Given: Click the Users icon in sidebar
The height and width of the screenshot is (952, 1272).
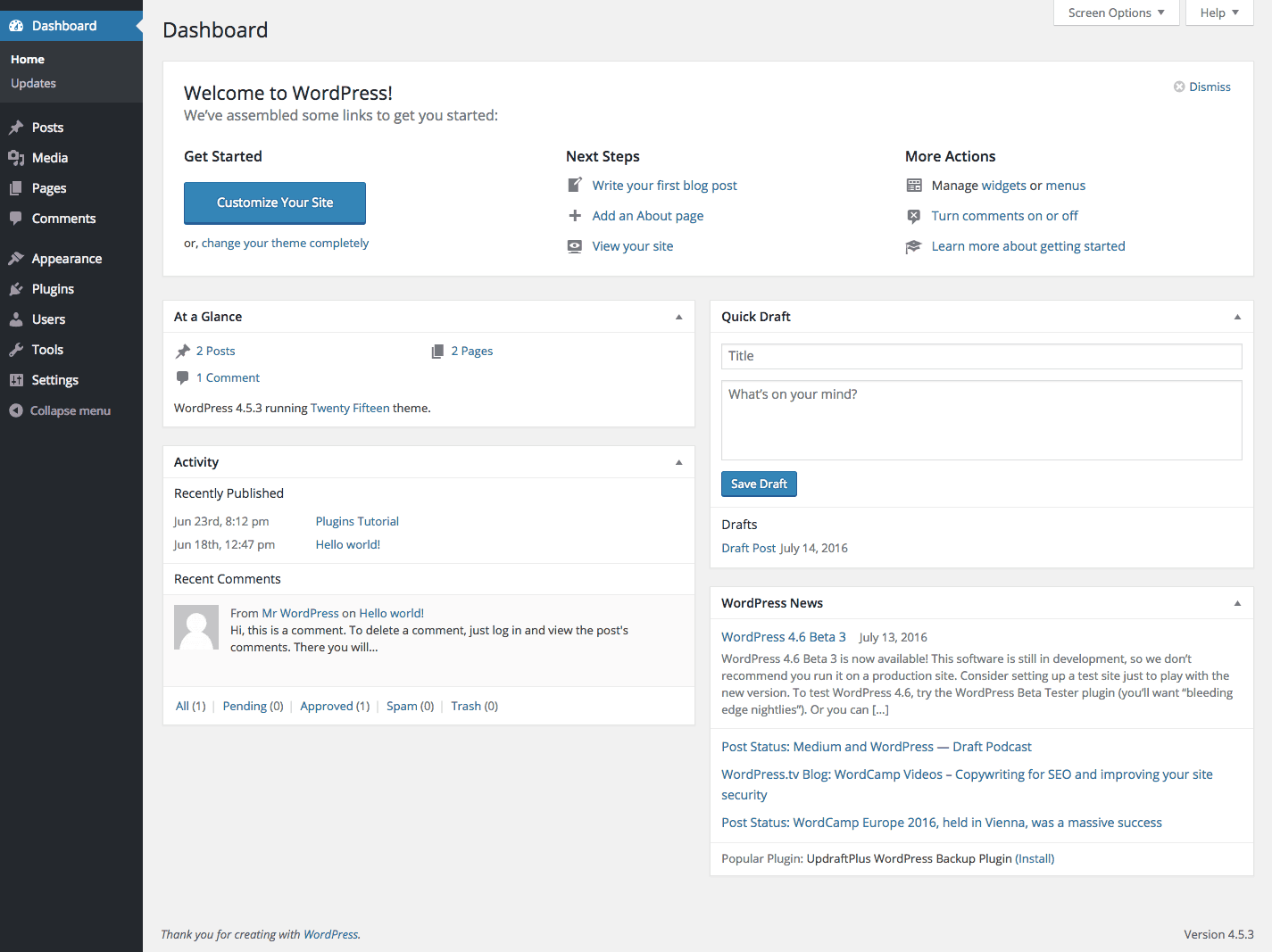Looking at the screenshot, I should (16, 319).
